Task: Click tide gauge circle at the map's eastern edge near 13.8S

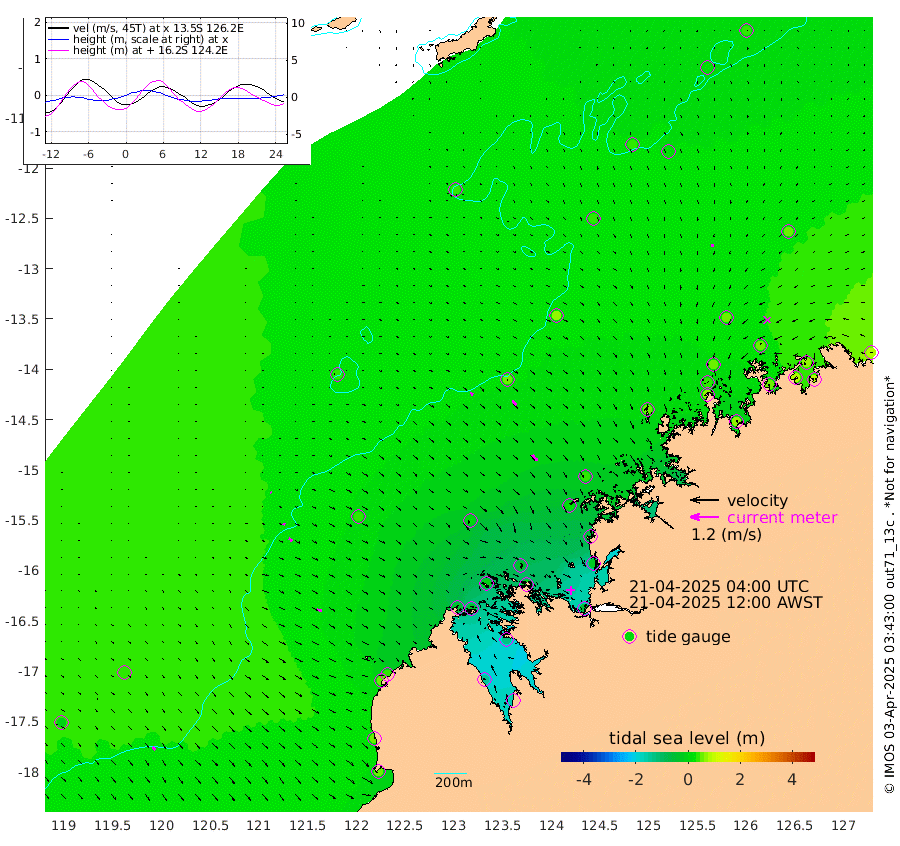Action: click(x=871, y=352)
